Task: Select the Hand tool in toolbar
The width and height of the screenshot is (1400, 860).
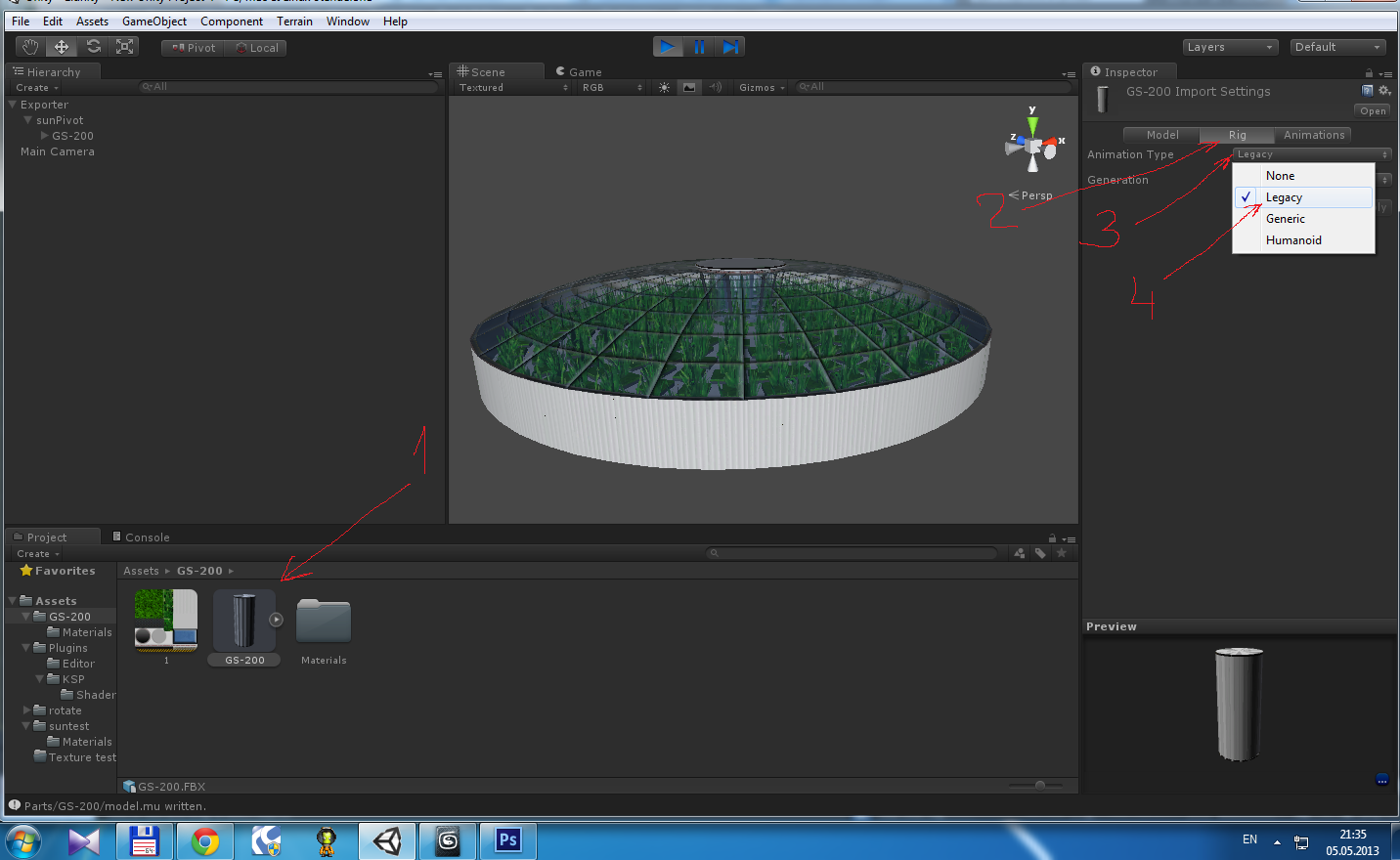Action: [x=30, y=47]
